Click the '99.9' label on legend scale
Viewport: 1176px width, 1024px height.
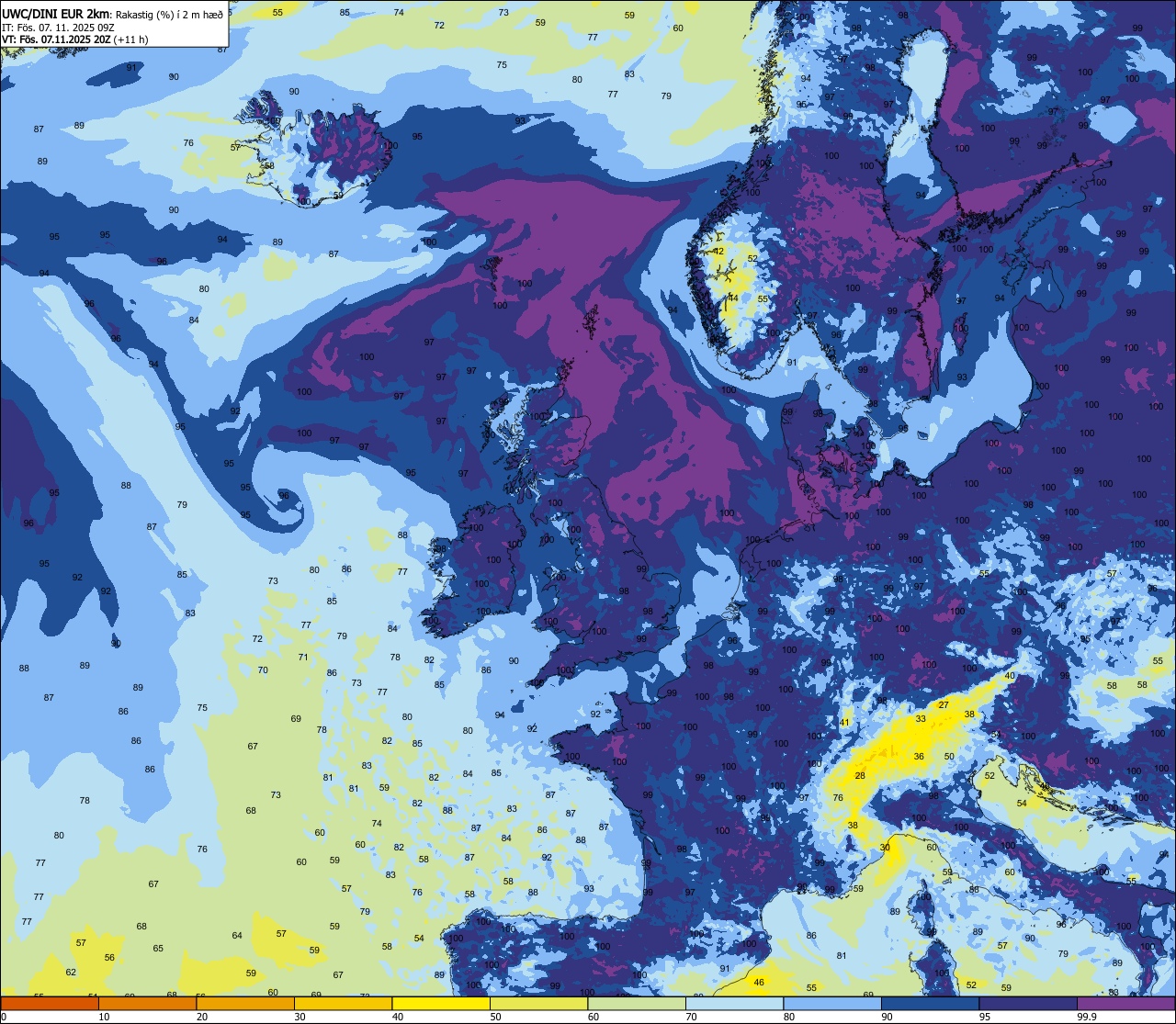(1087, 1017)
